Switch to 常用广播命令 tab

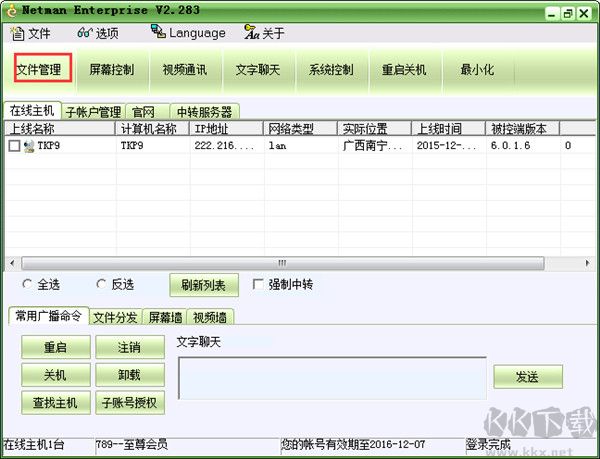click(49, 316)
